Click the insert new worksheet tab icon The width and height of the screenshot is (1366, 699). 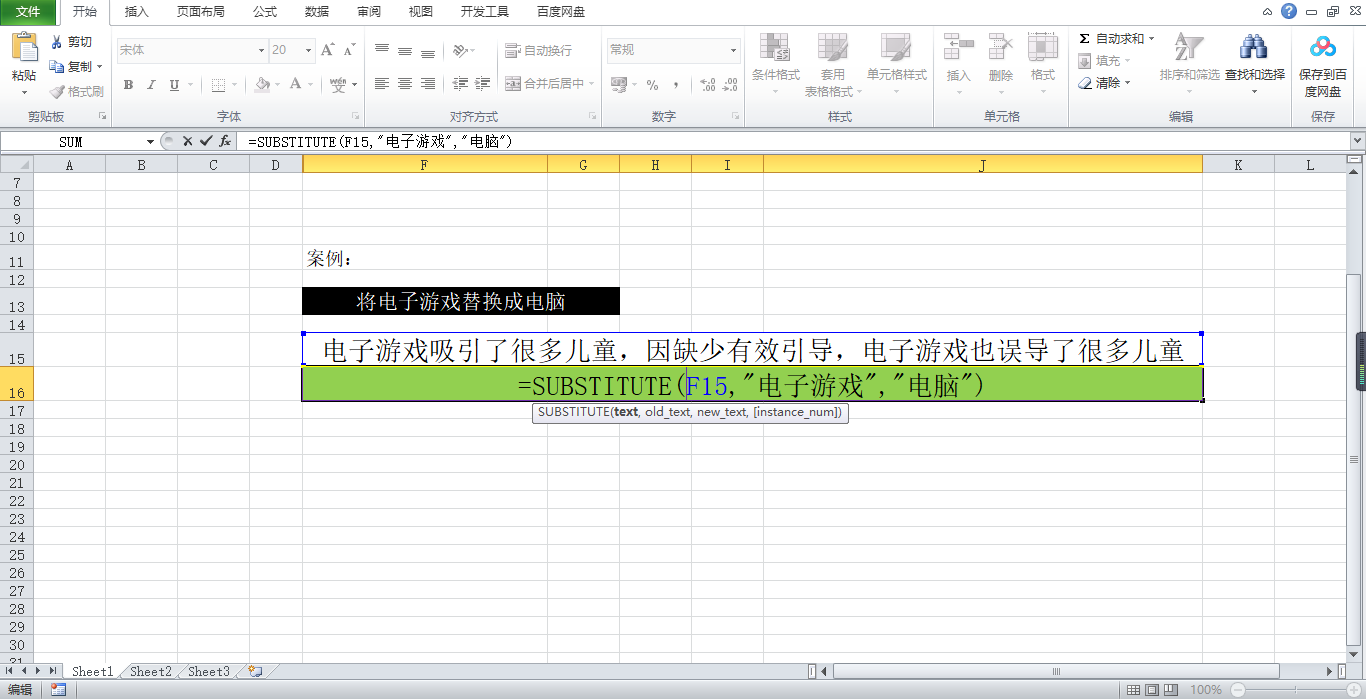pos(255,672)
